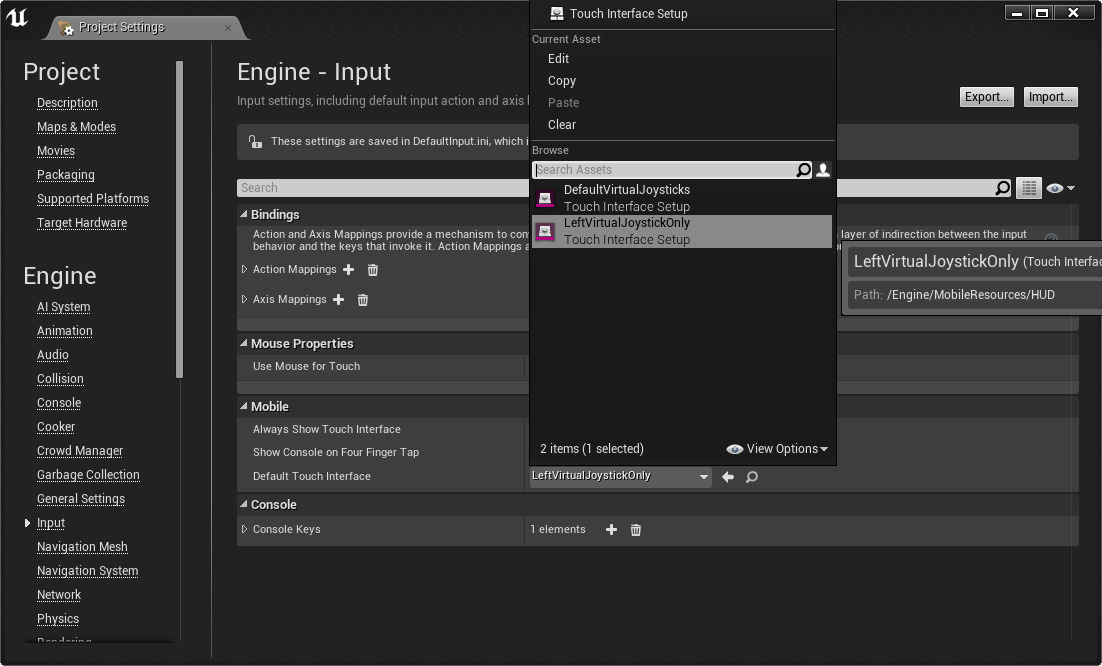Delete Axis Mappings using trash icon
The width and height of the screenshot is (1102, 666).
362,300
